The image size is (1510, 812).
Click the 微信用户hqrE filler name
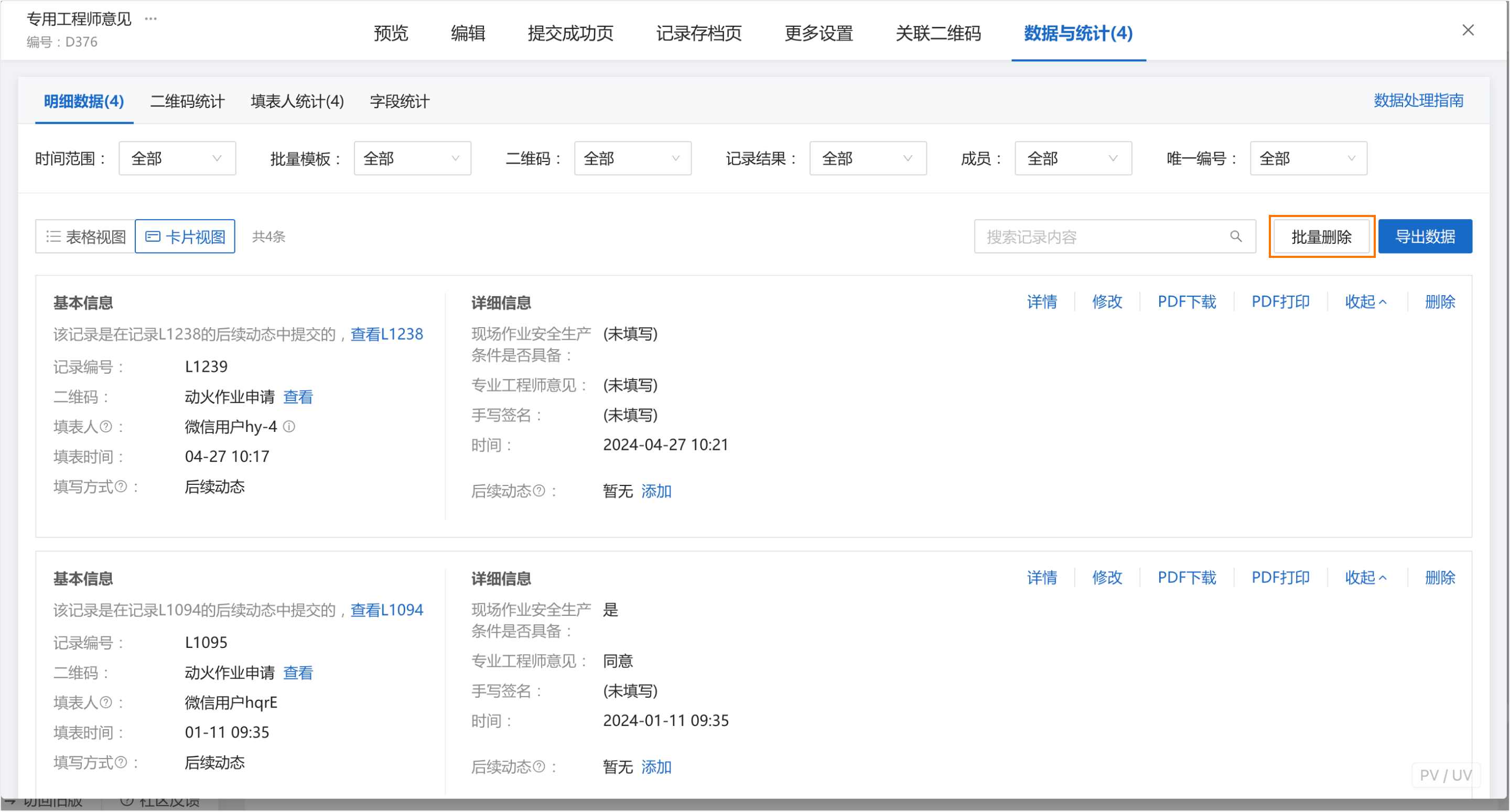click(x=230, y=702)
